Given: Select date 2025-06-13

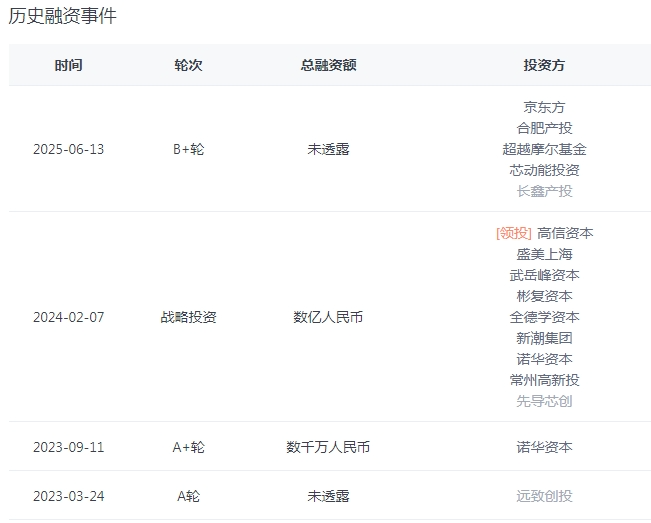Looking at the screenshot, I should (69, 149).
